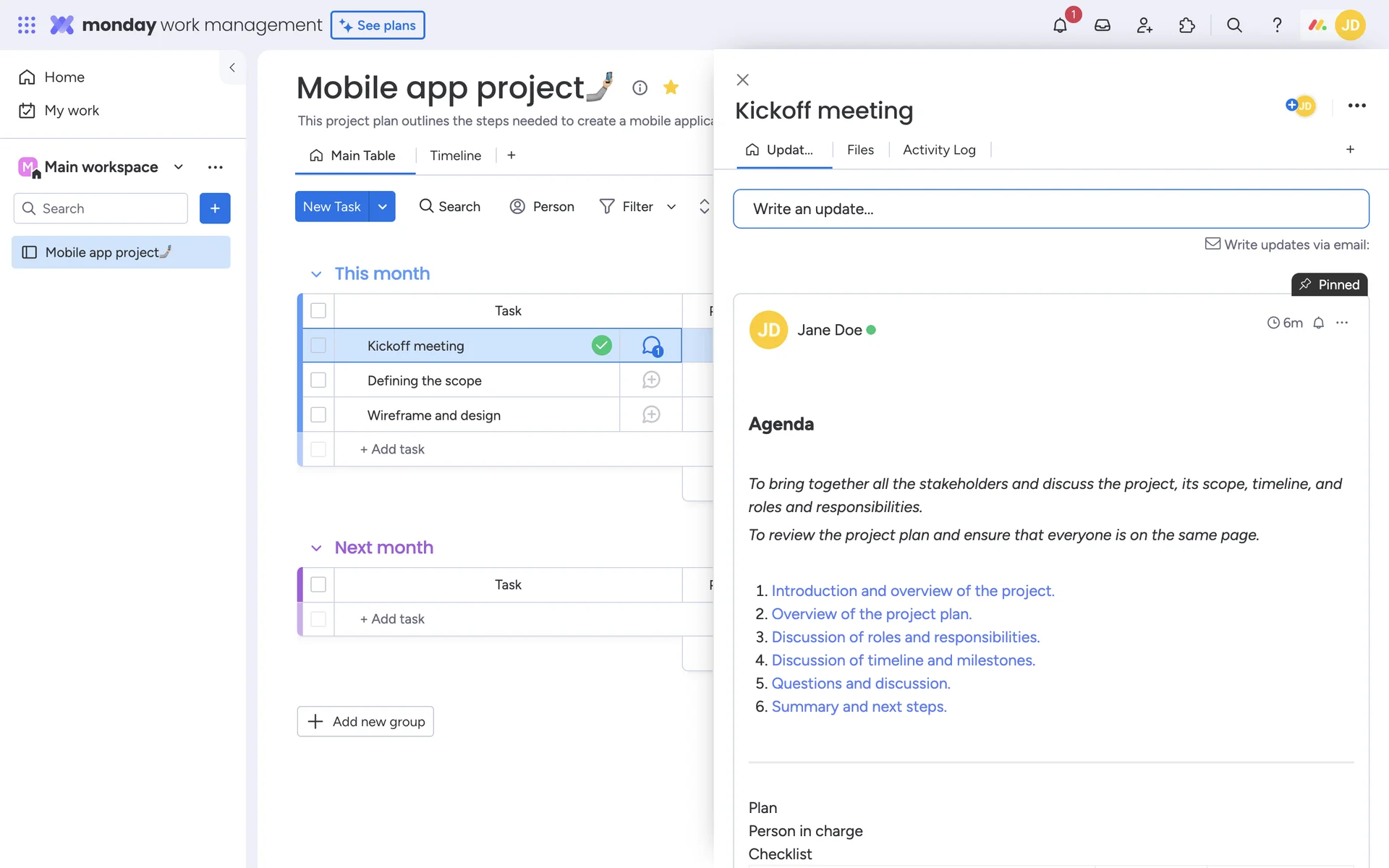1389x868 pixels.
Task: Tick the Defining the scope checkbox
Action: pos(318,380)
